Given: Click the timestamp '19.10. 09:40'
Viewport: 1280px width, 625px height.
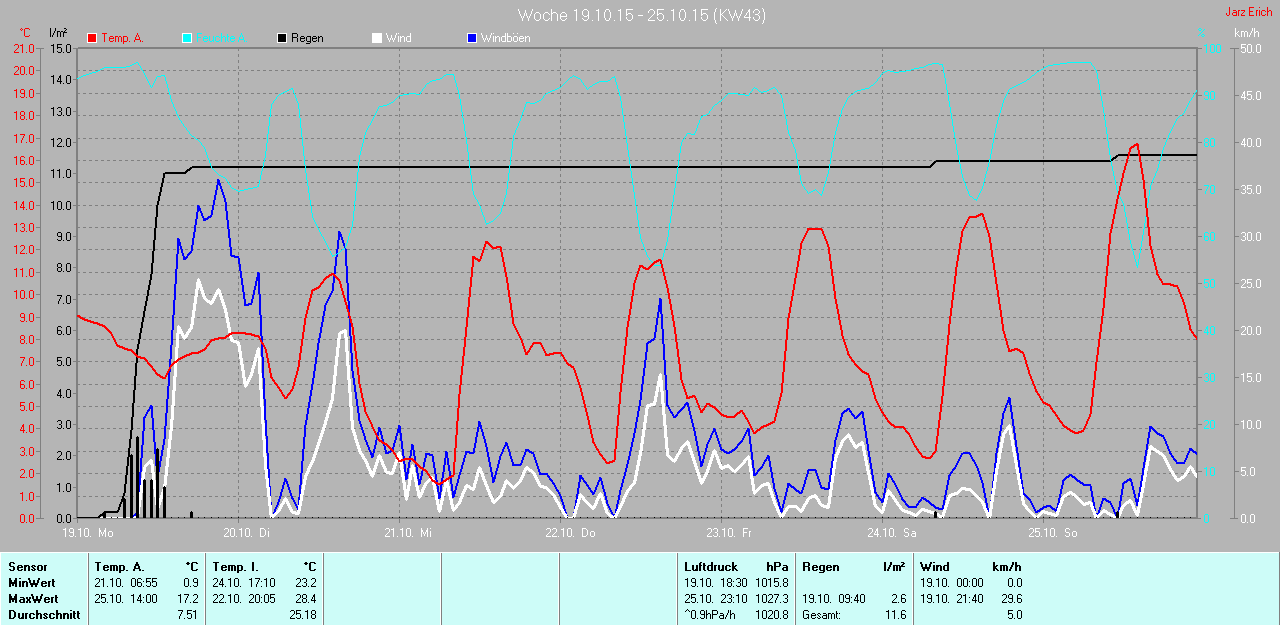Looking at the screenshot, I should (834, 599).
